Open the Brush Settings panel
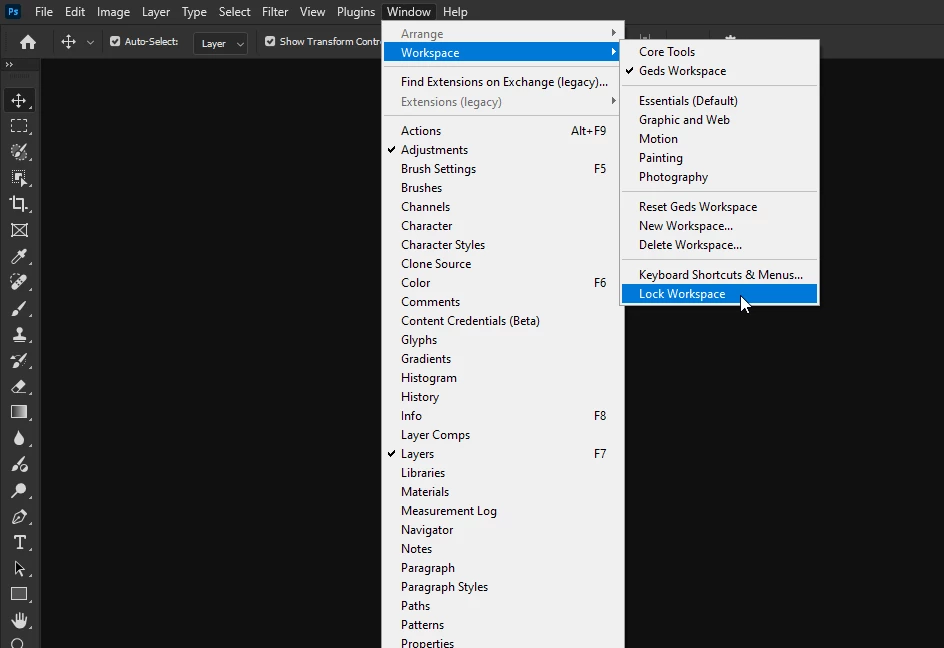The image size is (944, 648). [x=503, y=169]
